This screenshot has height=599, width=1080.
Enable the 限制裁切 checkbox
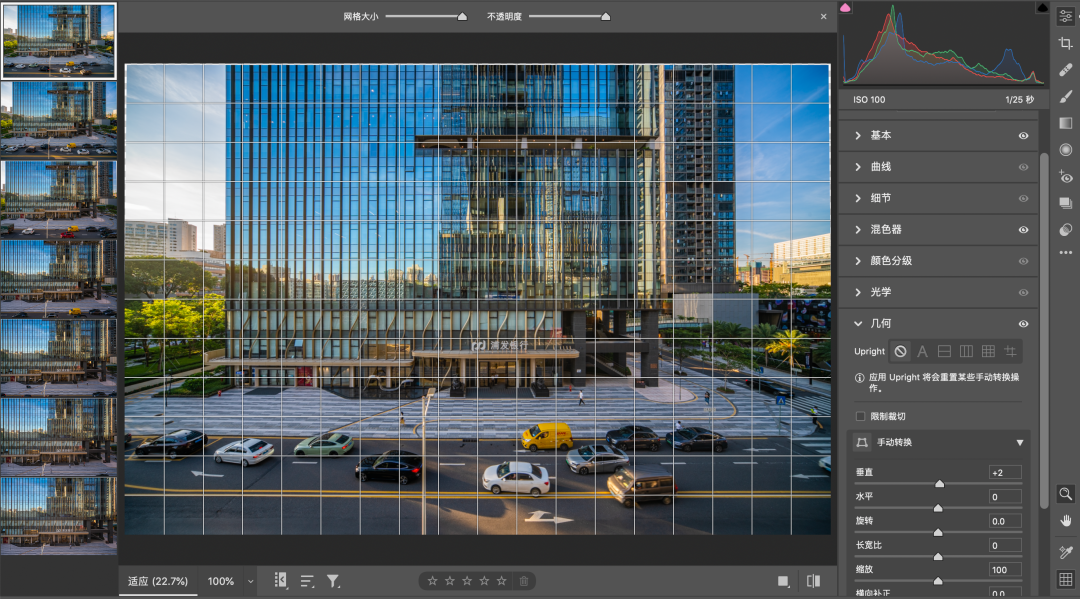point(861,416)
